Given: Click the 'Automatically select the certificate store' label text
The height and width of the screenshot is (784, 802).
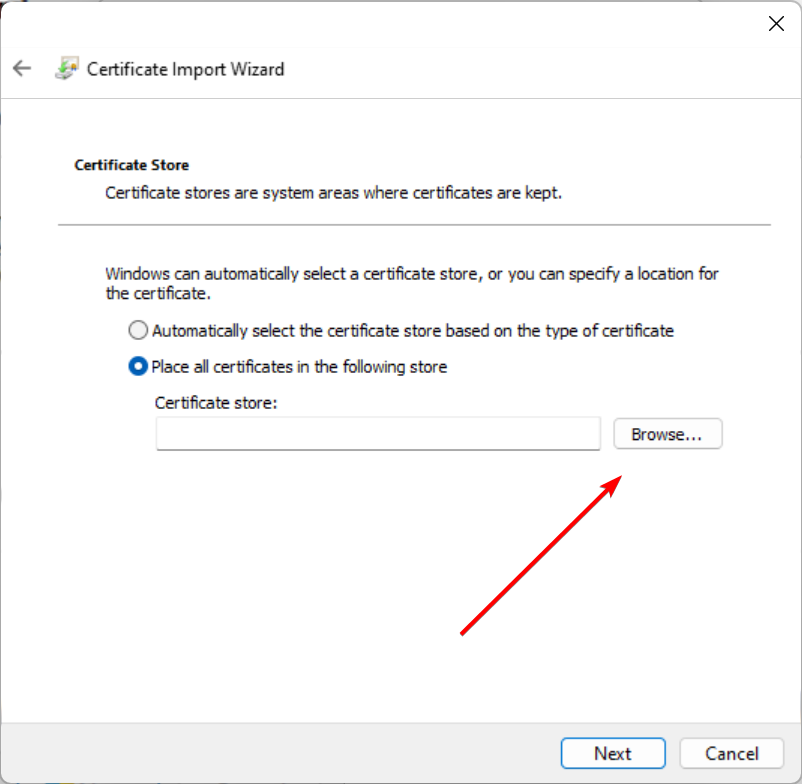Looking at the screenshot, I should [x=413, y=331].
